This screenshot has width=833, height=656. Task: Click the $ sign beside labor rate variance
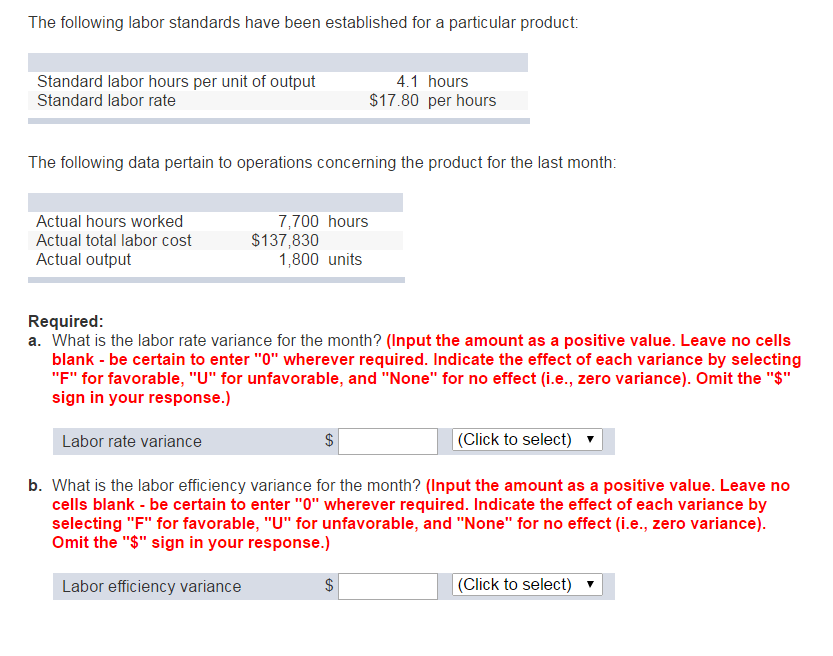point(327,441)
